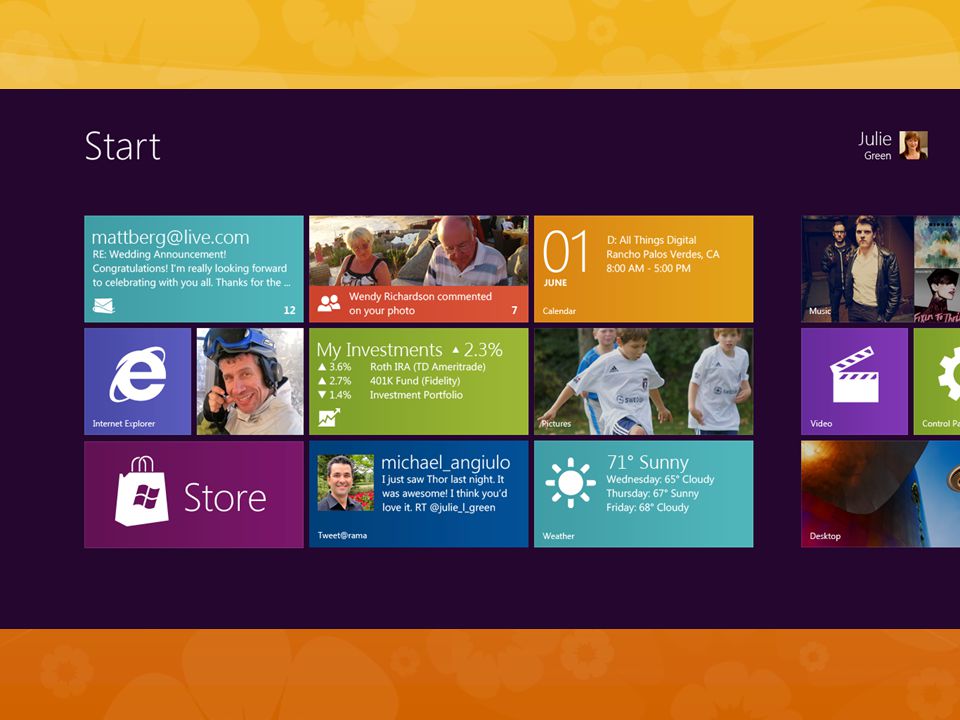Viewport: 960px width, 720px height.
Task: Open the couple photo in social tile
Action: point(419,250)
